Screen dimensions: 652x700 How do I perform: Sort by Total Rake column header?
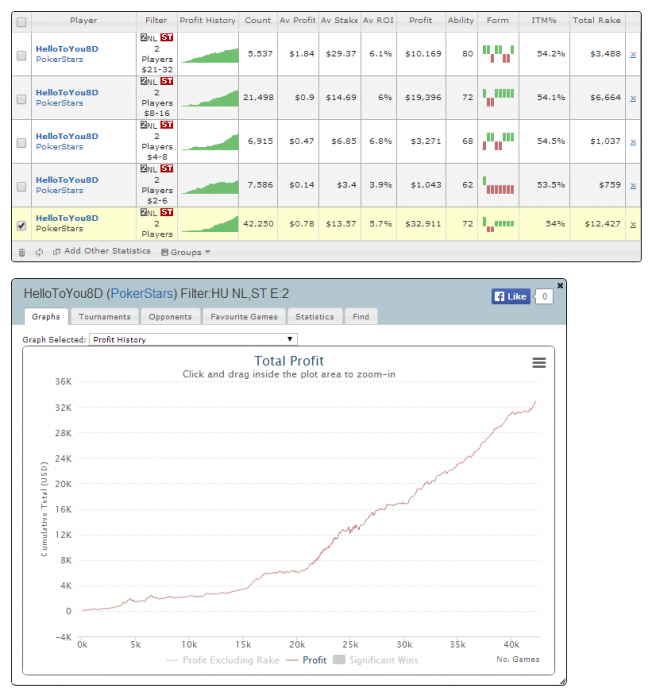click(597, 21)
